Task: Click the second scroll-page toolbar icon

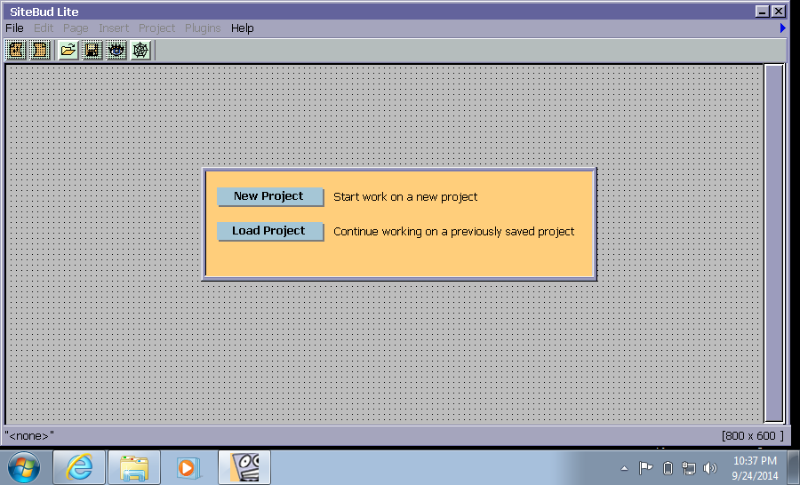Action: coord(40,50)
